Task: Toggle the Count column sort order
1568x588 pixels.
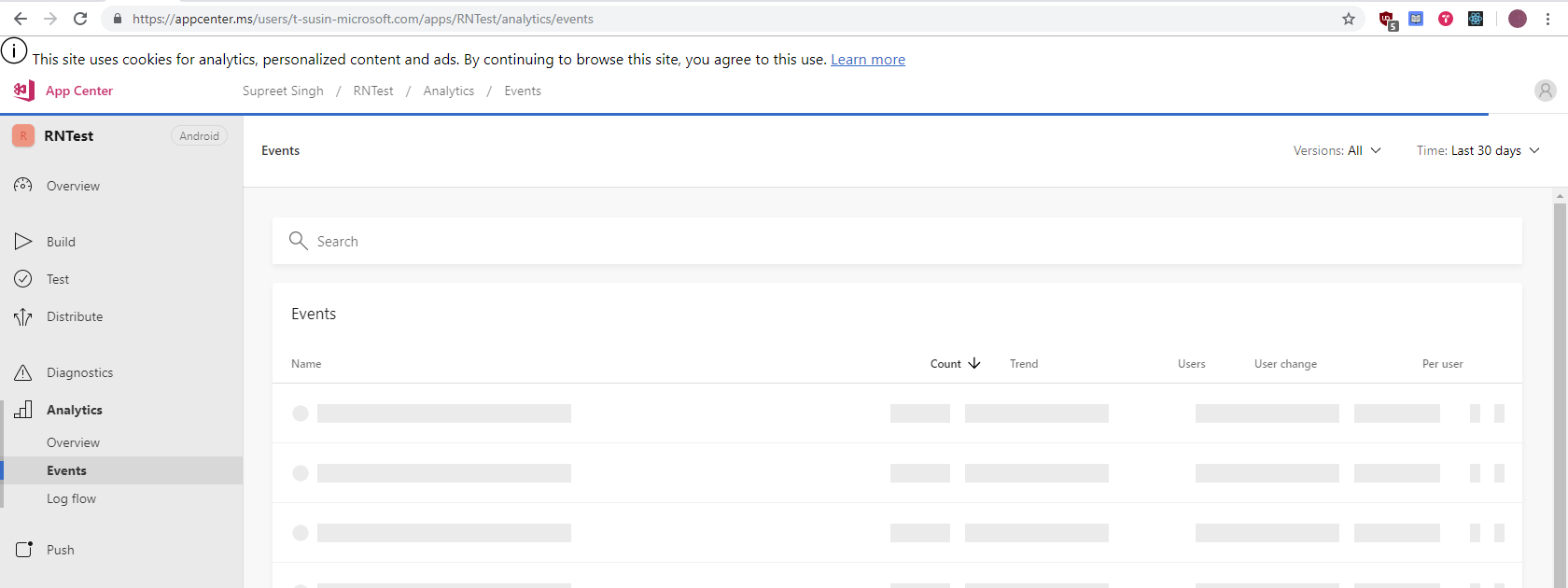Action: click(954, 363)
